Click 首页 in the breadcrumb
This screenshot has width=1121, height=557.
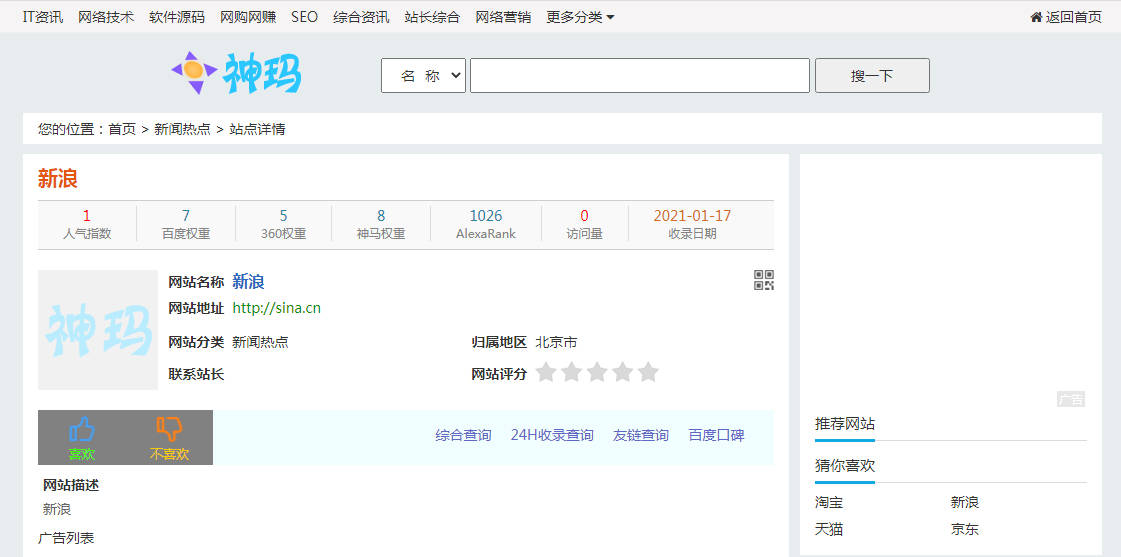[x=122, y=129]
